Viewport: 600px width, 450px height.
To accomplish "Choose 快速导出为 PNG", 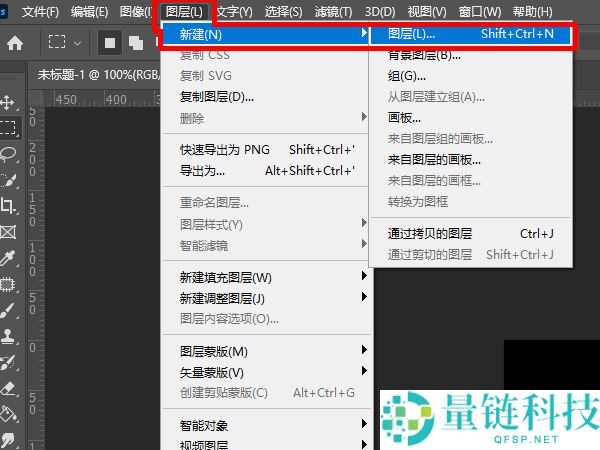I will (266, 150).
